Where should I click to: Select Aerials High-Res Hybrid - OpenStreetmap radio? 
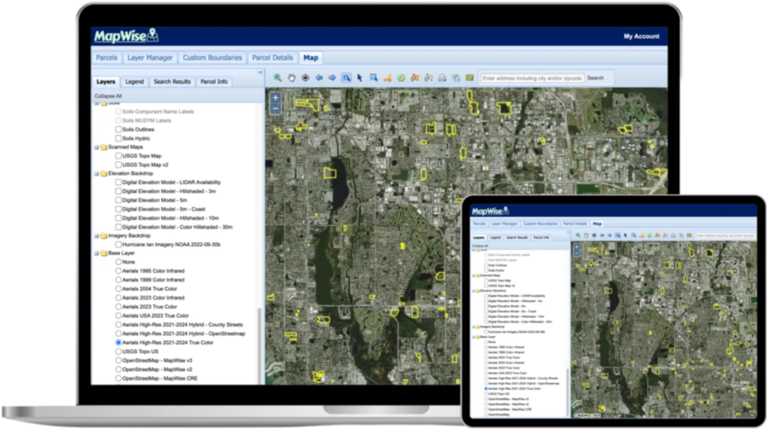tap(118, 334)
